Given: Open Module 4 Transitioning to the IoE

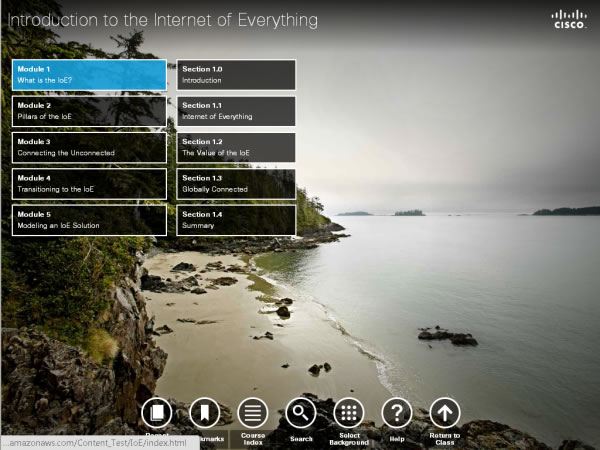Looking at the screenshot, I should pyautogui.click(x=89, y=184).
